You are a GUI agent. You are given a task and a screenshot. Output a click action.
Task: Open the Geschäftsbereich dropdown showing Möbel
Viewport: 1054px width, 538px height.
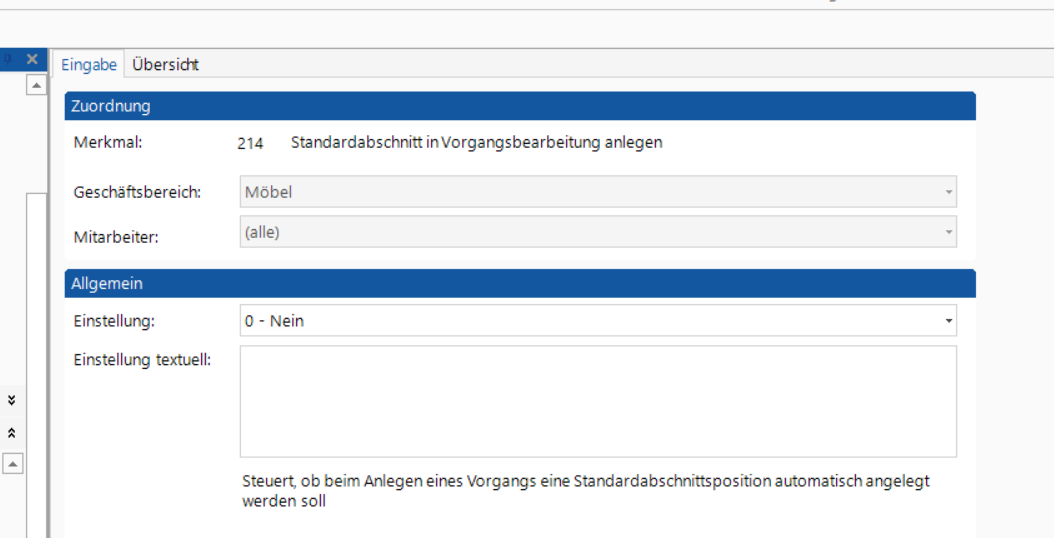pos(598,192)
